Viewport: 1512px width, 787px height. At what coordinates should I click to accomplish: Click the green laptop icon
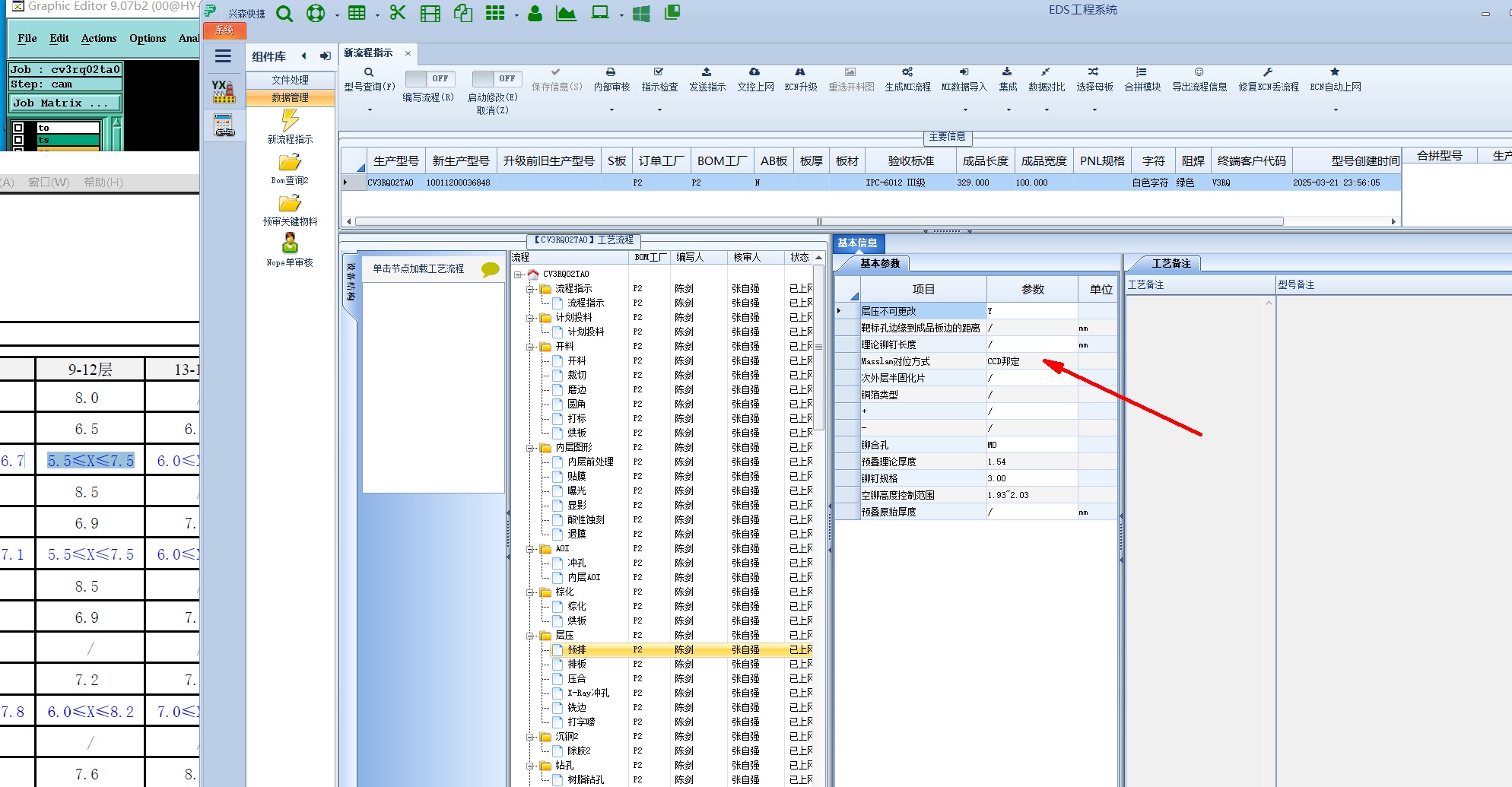600,13
